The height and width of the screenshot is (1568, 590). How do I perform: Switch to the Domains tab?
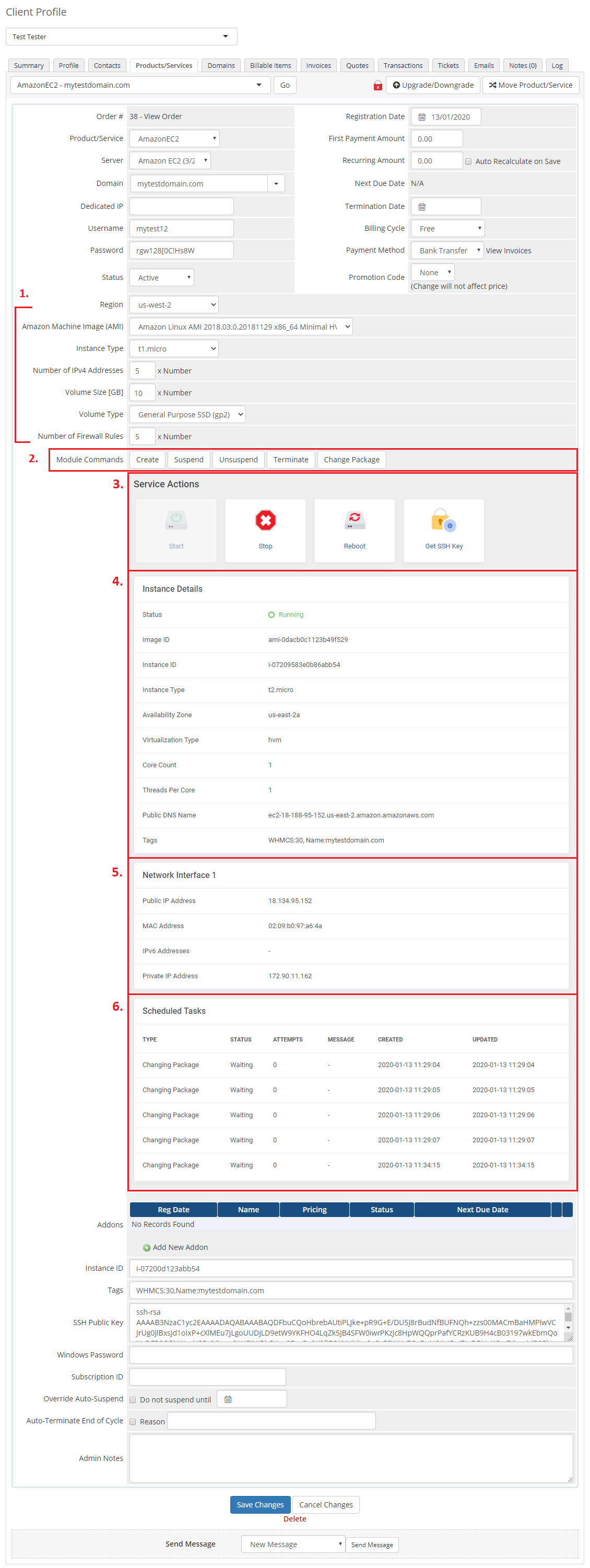tap(221, 66)
